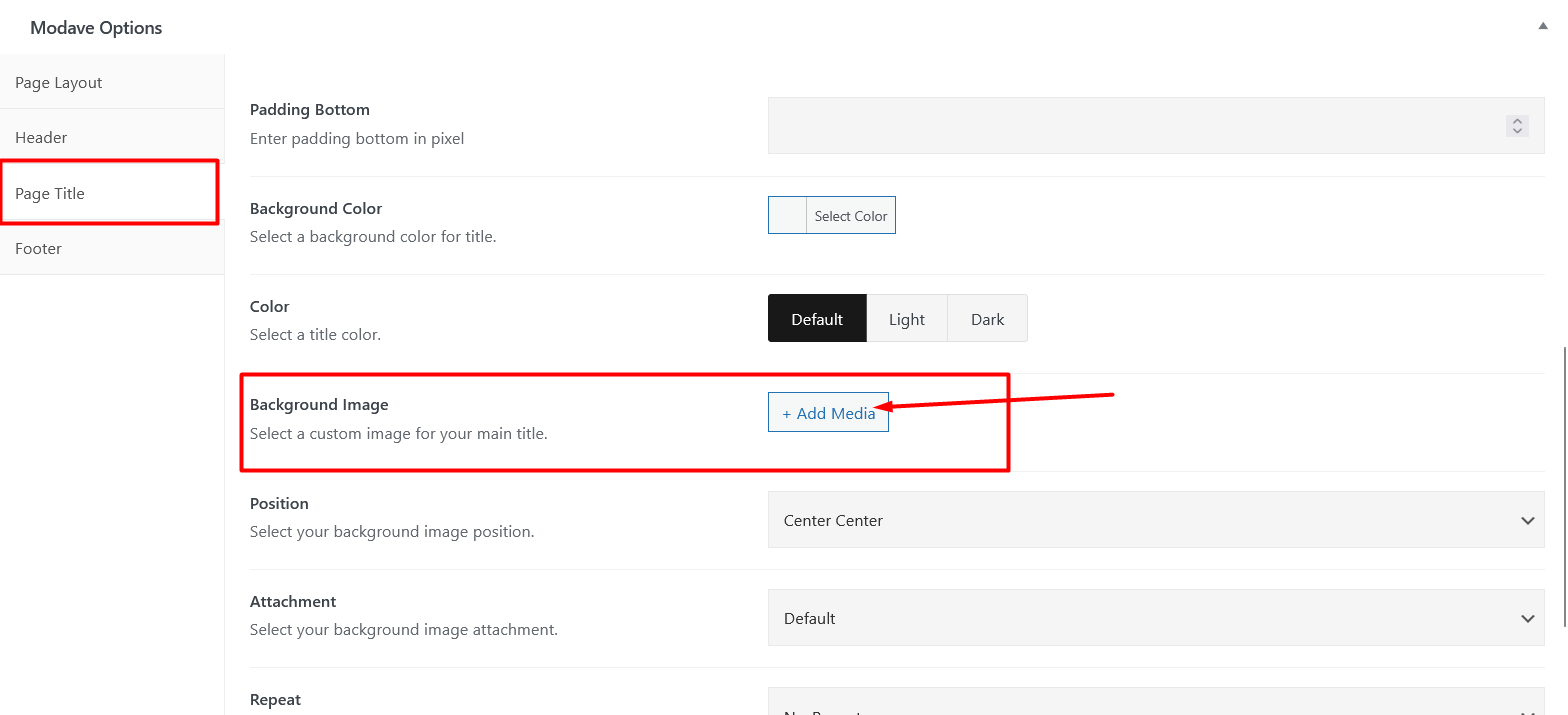Click the + Add Media button
The width and height of the screenshot is (1568, 715).
828,413
